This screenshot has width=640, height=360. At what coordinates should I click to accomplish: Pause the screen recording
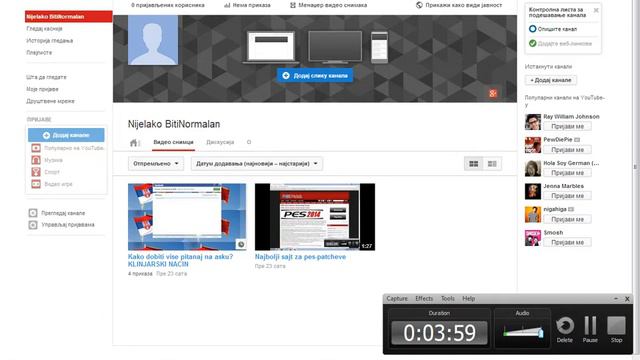coord(590,326)
